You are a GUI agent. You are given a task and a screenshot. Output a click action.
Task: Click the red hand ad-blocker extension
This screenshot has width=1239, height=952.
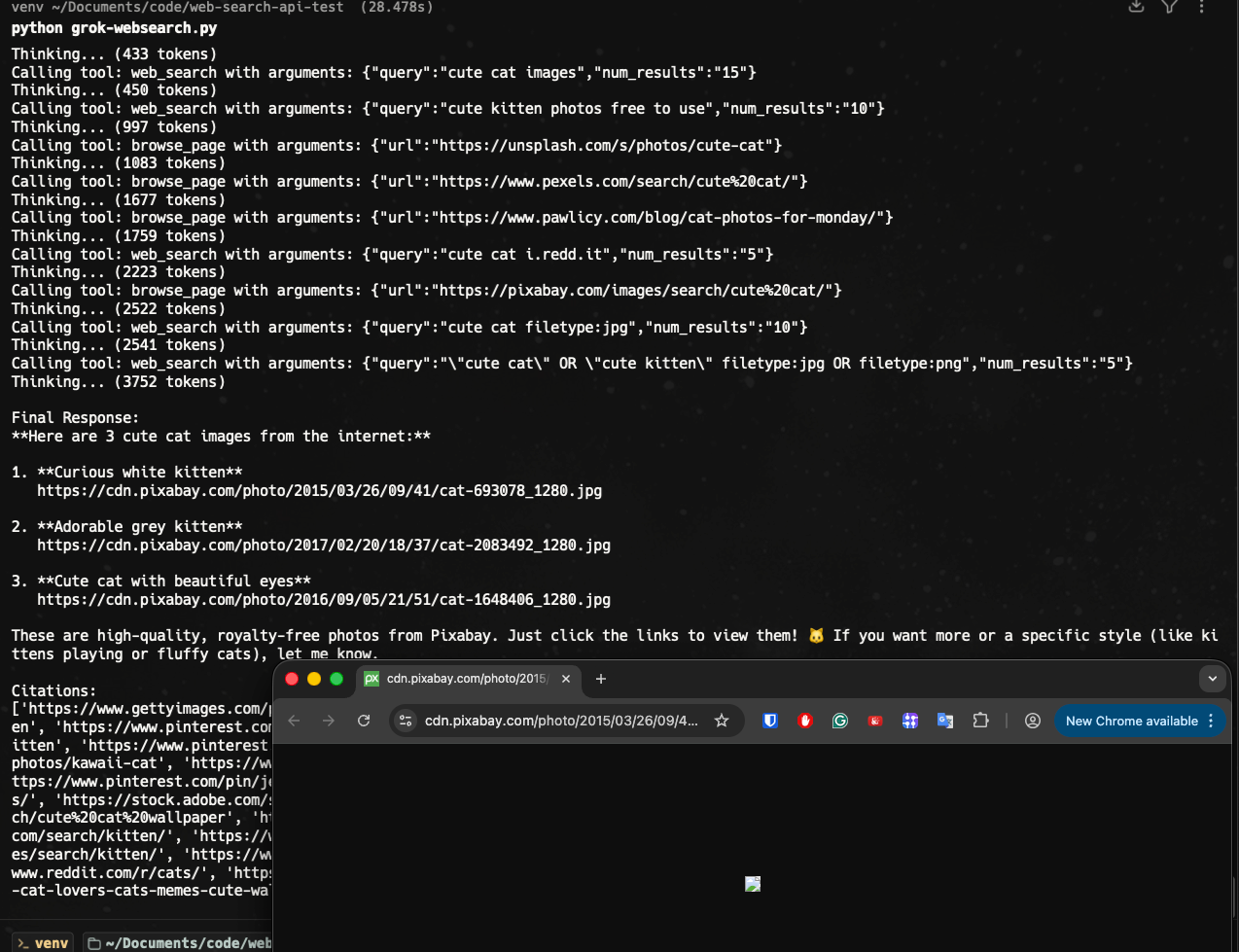tap(805, 721)
